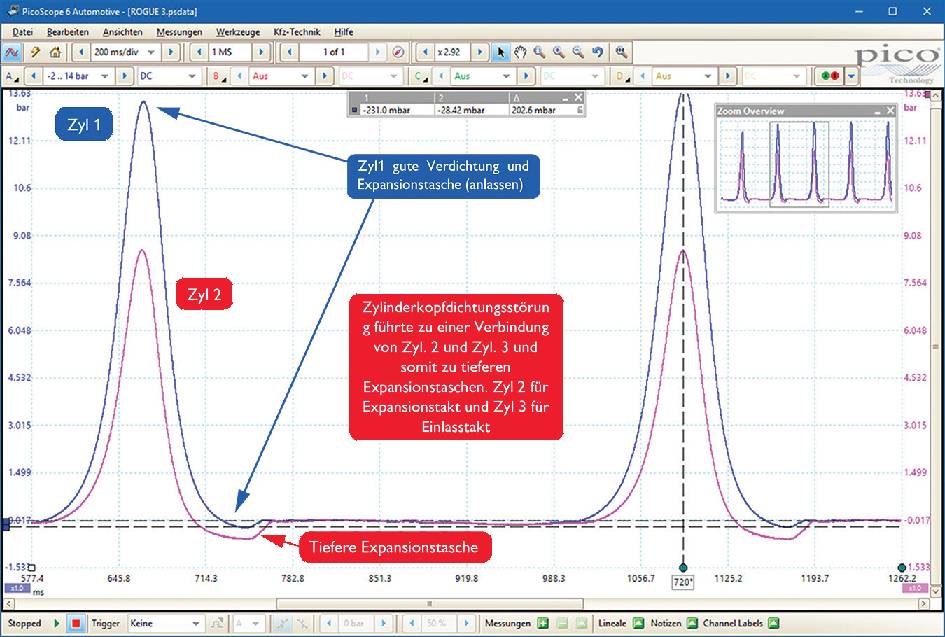Image resolution: width=945 pixels, height=637 pixels.
Task: Click the red stop capture button
Action: pyautogui.click(x=74, y=623)
